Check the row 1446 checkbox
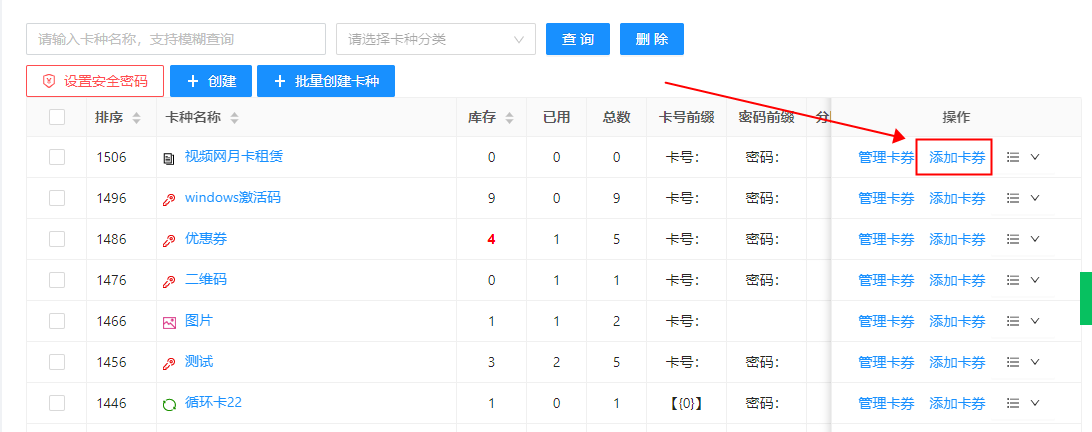 [x=57, y=403]
